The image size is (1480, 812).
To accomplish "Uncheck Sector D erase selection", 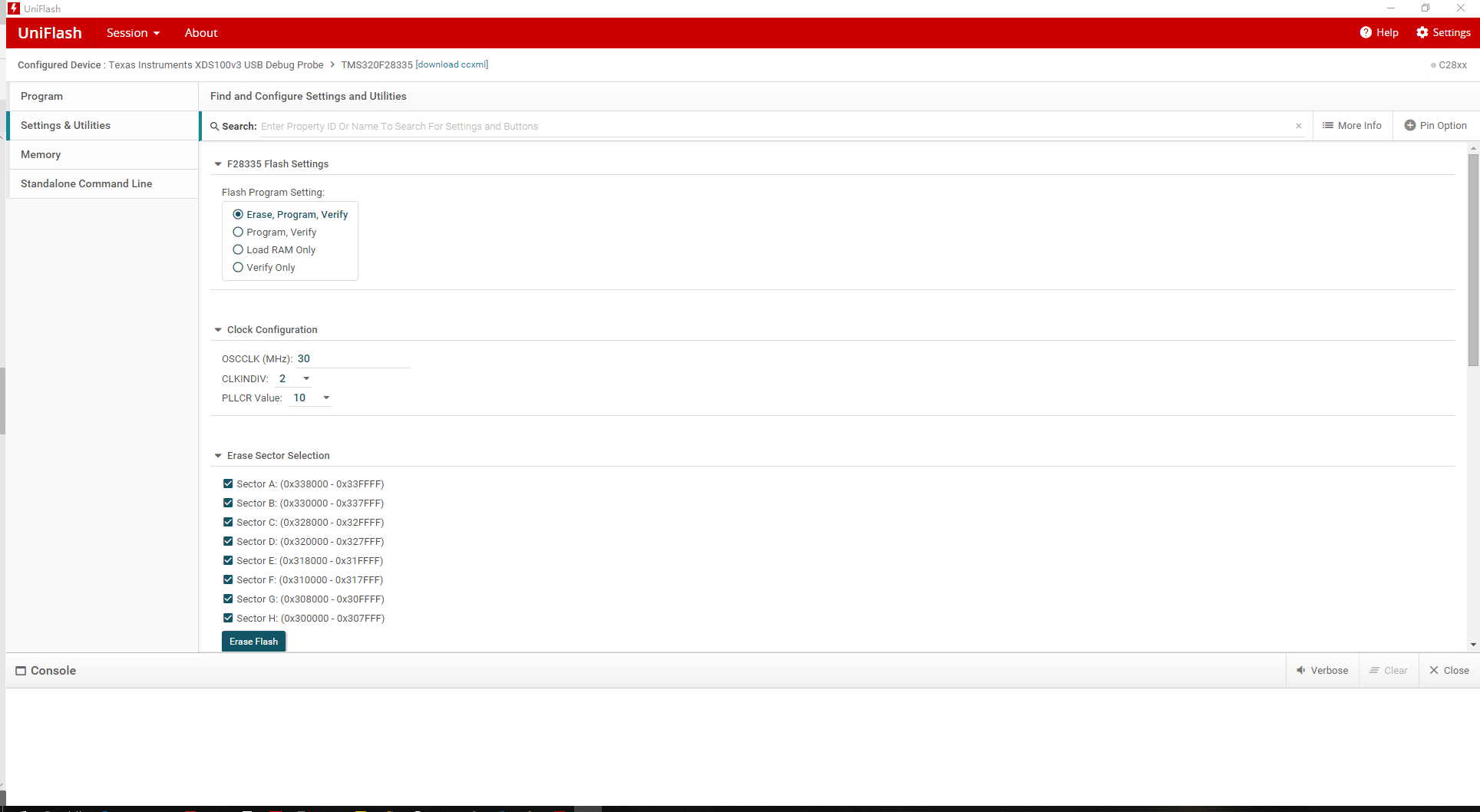I will click(x=228, y=541).
